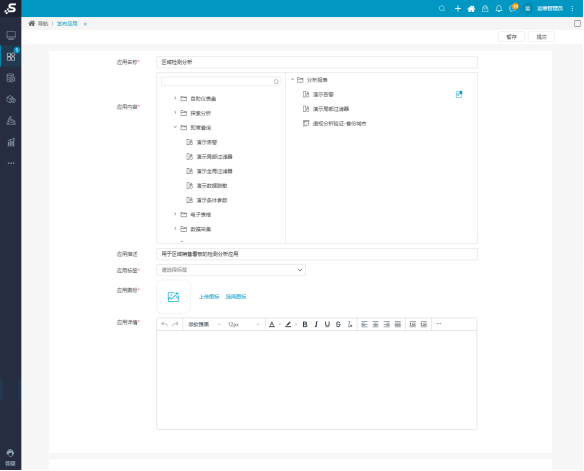Viewport: 584px width, 471px height.
Task: Collapse the 分析报表 folder
Action: tap(292, 80)
